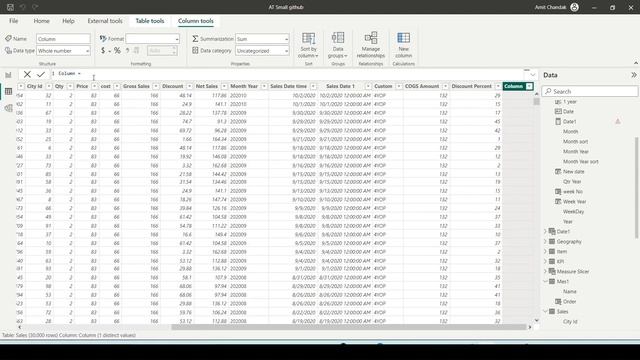Viewport: 640px width, 360px height.
Task: Click horizontal scrollbar of data table
Action: (349, 327)
